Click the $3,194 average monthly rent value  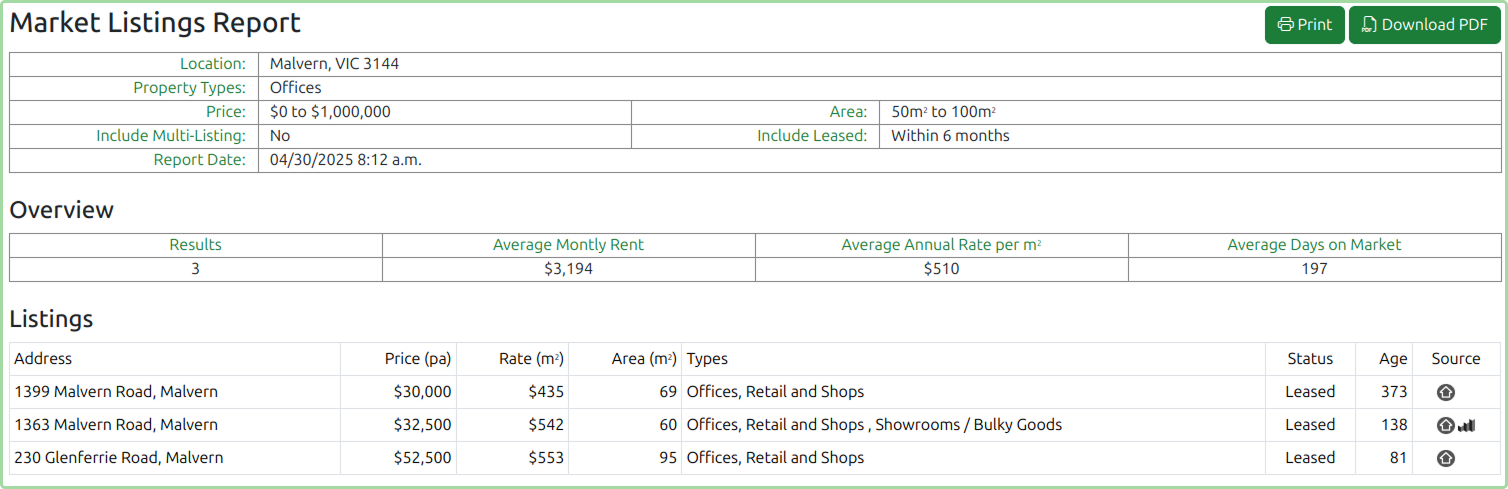tap(568, 269)
